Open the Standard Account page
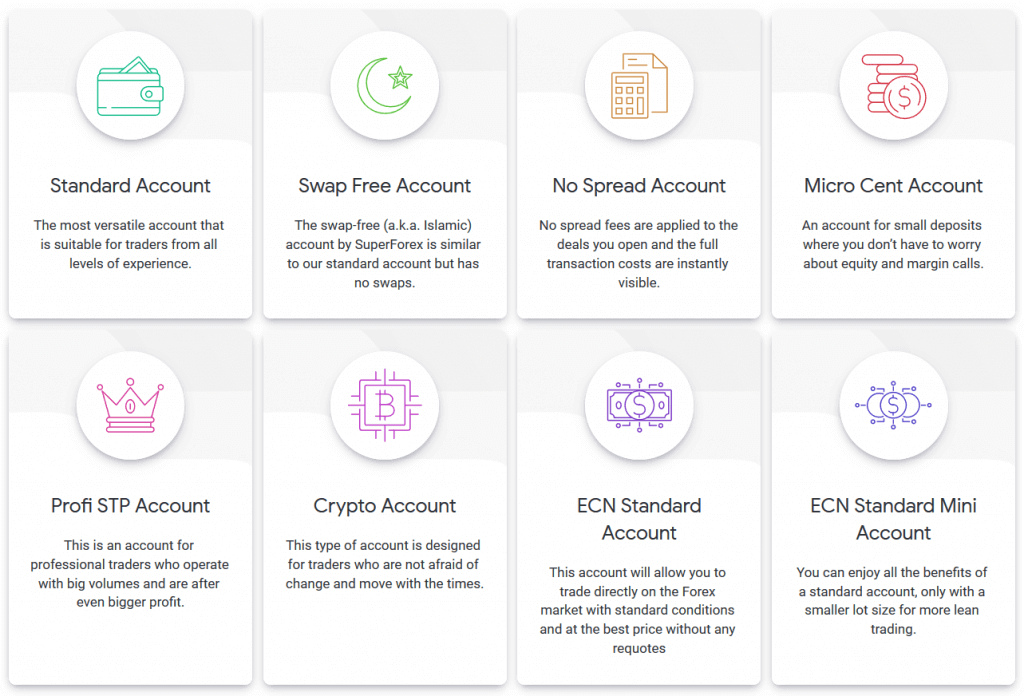The height and width of the screenshot is (696, 1024). pyautogui.click(x=130, y=186)
